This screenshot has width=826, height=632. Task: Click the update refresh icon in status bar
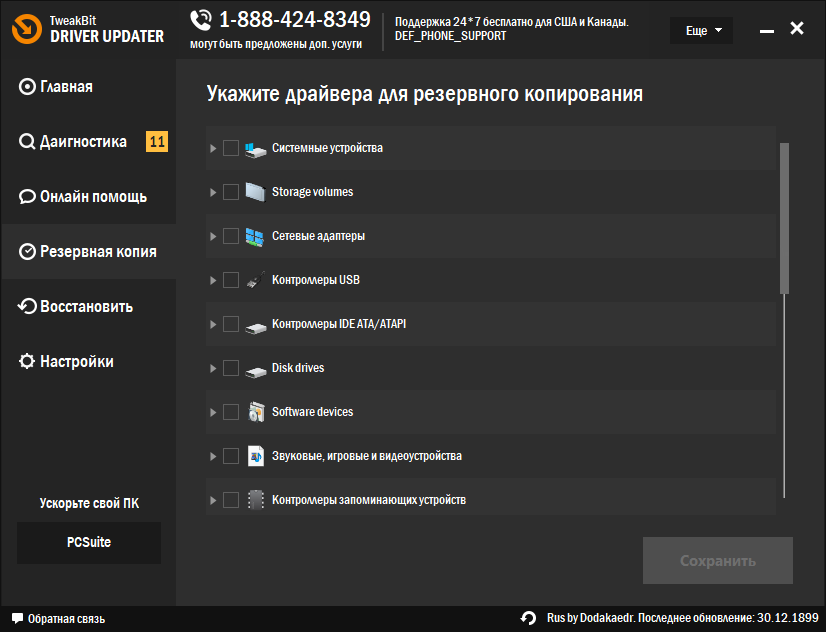pos(528,618)
